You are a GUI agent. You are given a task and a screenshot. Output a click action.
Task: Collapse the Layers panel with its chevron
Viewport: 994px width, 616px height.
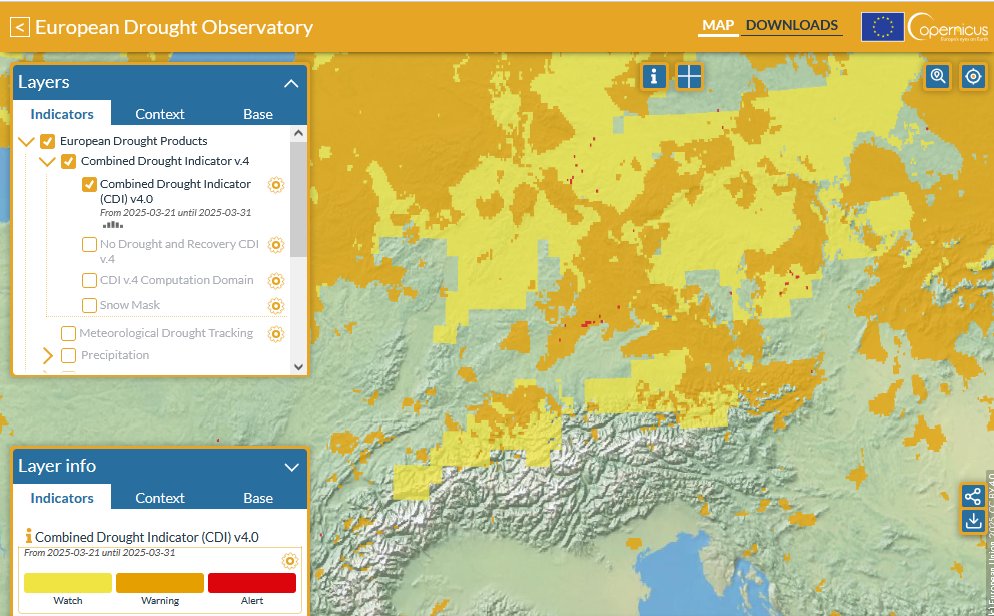[291, 84]
